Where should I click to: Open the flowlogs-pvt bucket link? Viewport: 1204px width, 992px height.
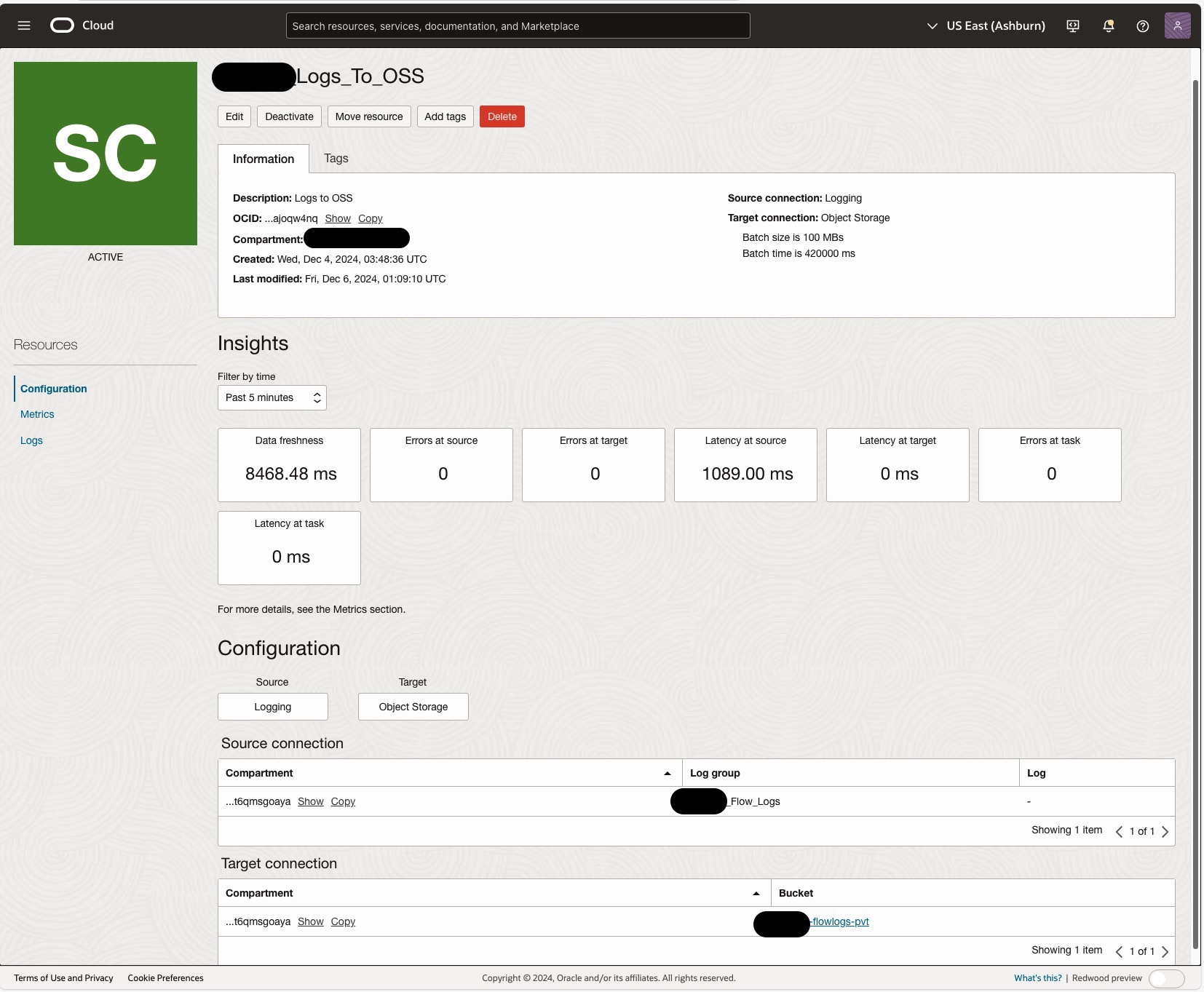click(840, 921)
